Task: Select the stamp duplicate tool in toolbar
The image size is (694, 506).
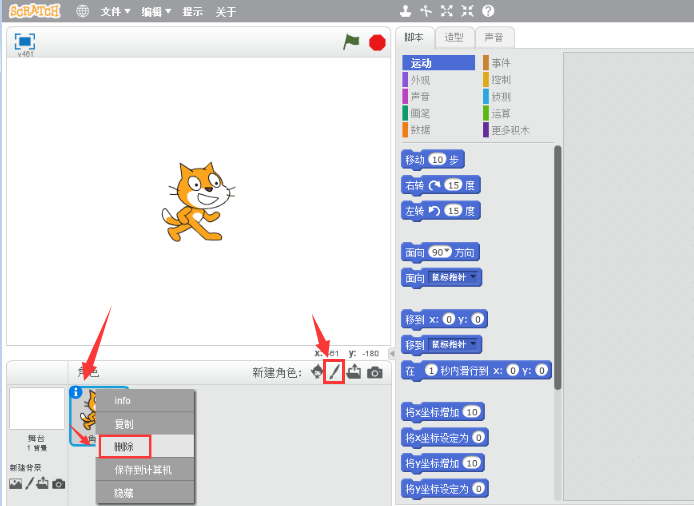Action: point(405,11)
